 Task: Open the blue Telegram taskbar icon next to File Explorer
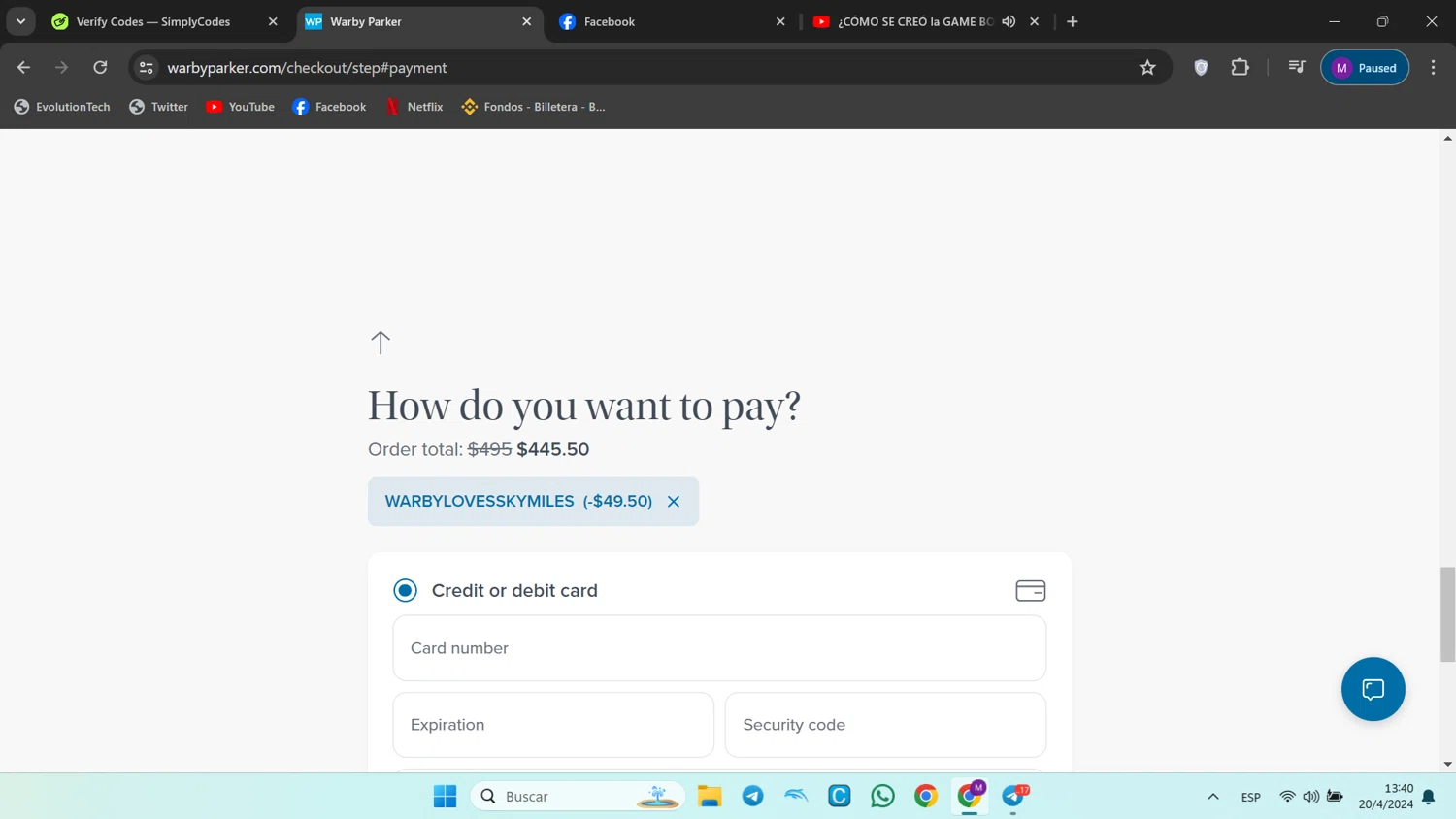pos(752,796)
